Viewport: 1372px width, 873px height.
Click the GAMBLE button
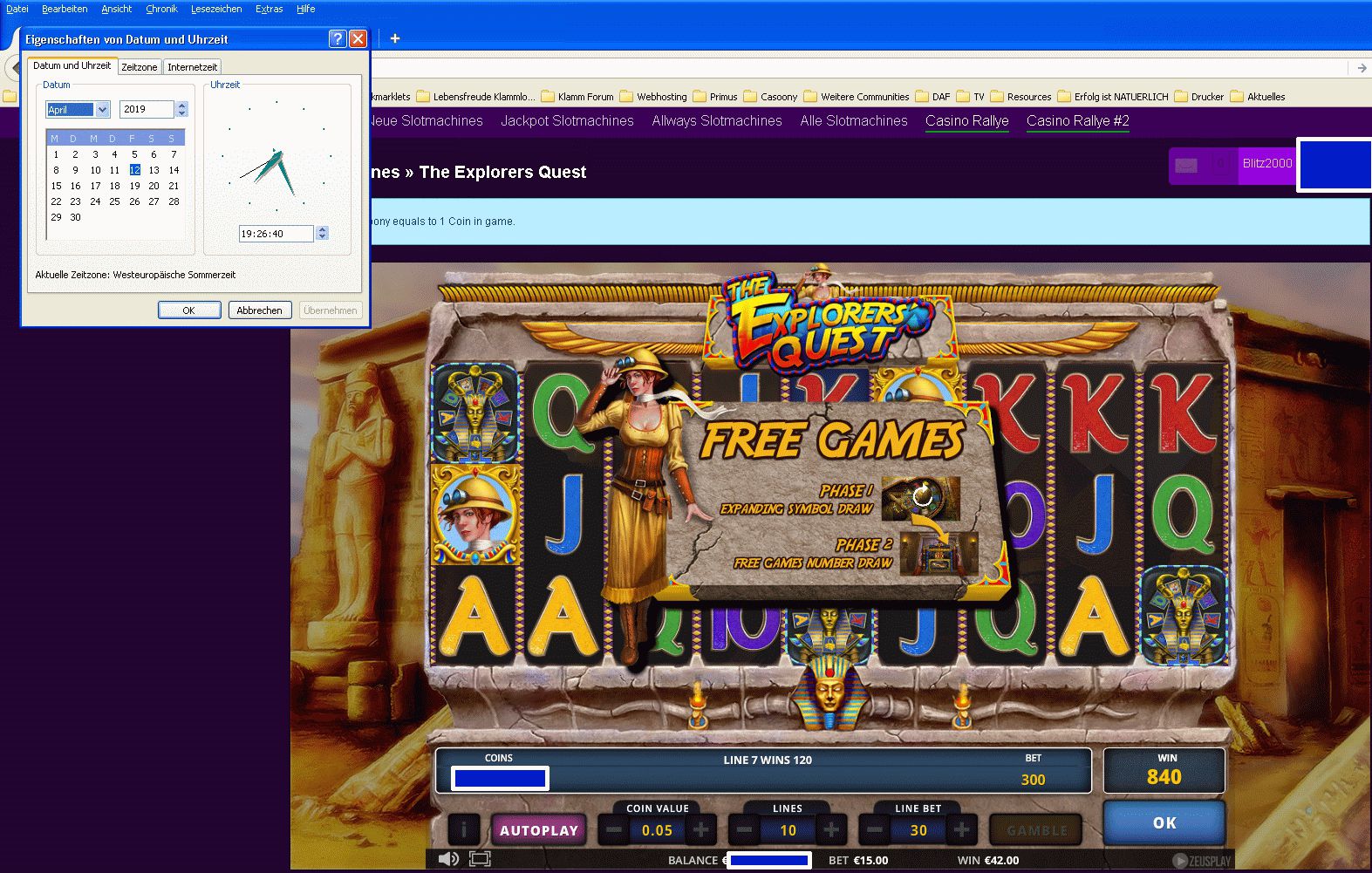tap(1037, 830)
